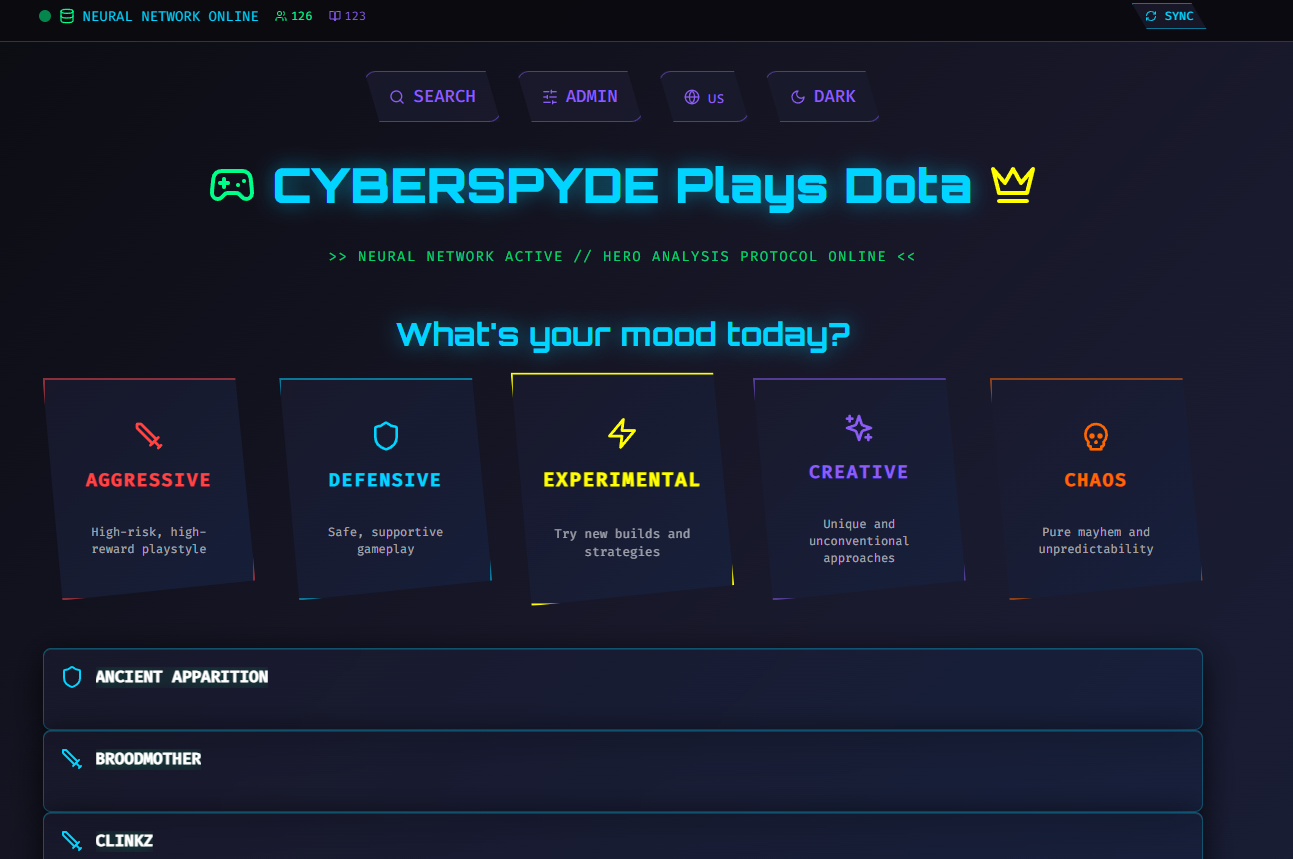Select the Defensive mood card
The image size is (1293, 859).
point(386,489)
